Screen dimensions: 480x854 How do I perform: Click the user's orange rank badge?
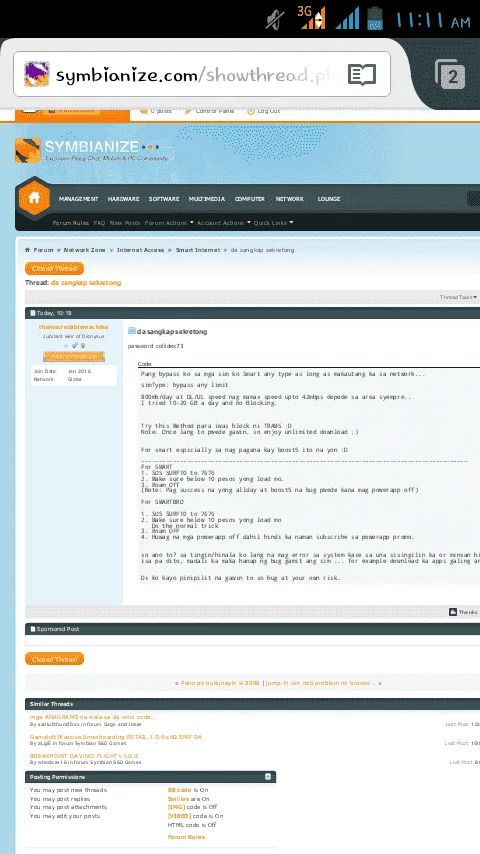tap(74, 356)
